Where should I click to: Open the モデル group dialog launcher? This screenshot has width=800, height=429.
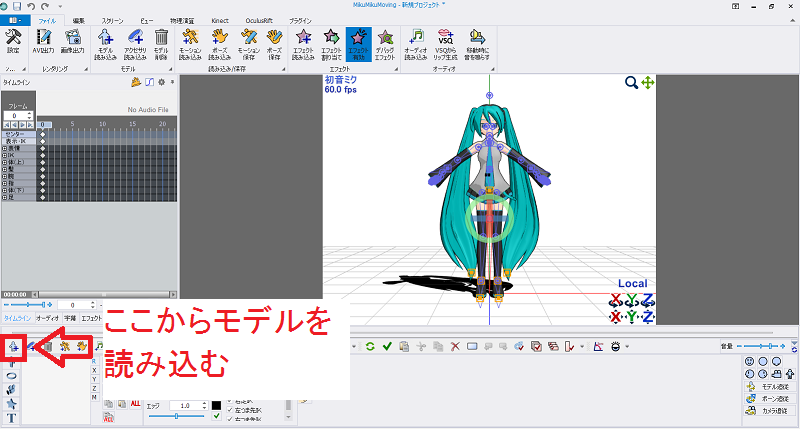(170, 69)
